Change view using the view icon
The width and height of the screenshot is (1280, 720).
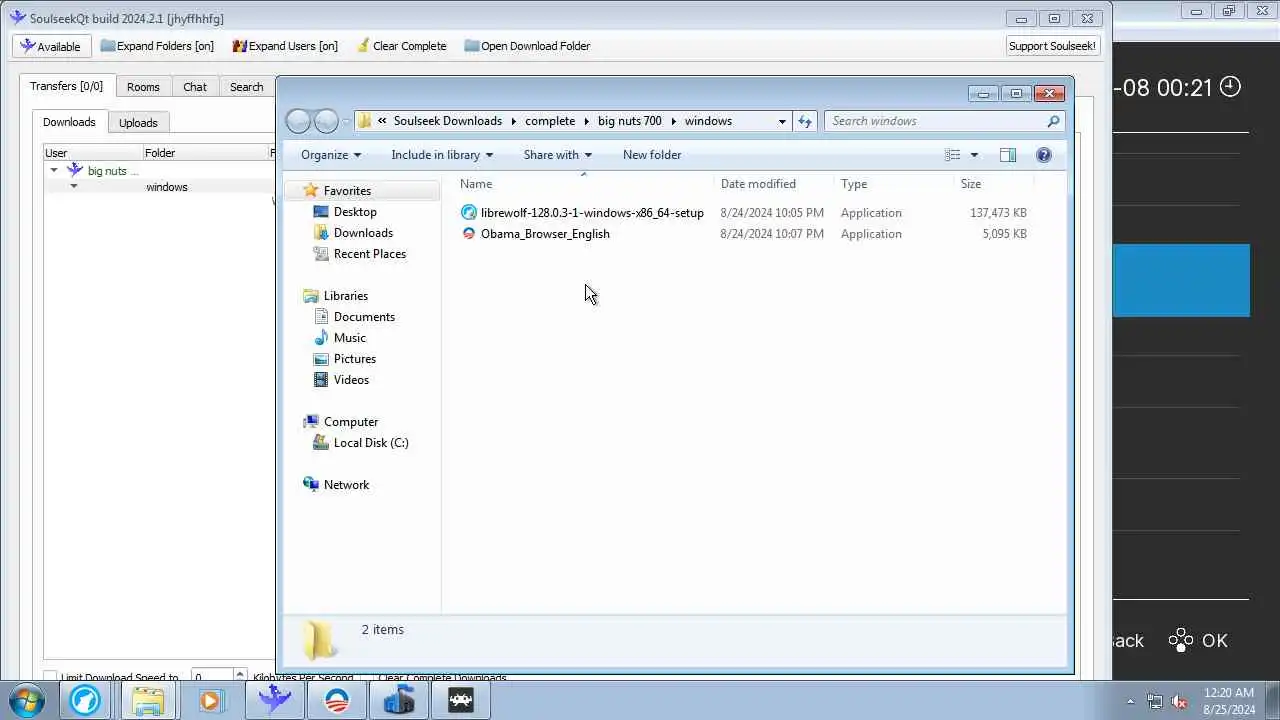[953, 155]
